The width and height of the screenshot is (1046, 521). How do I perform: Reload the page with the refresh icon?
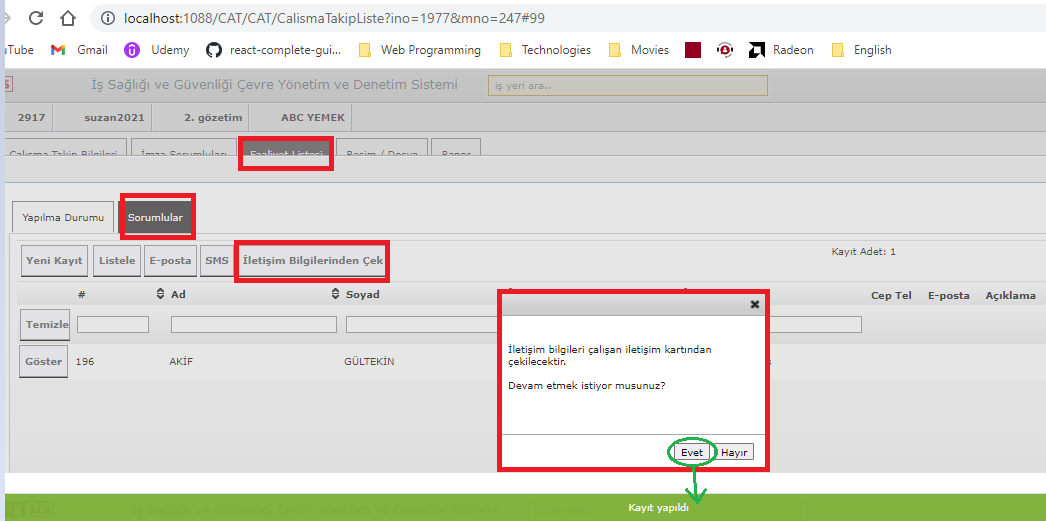[x=35, y=18]
